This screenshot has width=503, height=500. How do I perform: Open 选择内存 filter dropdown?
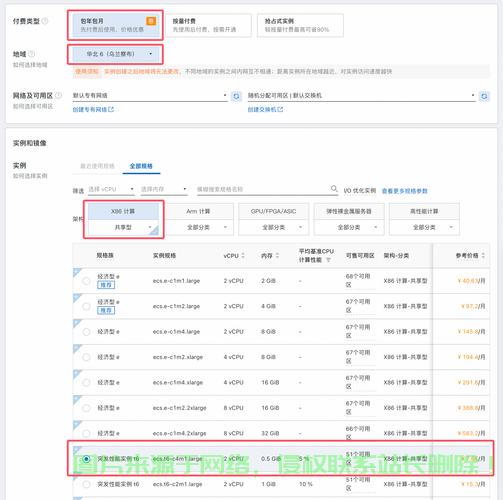[x=163, y=189]
